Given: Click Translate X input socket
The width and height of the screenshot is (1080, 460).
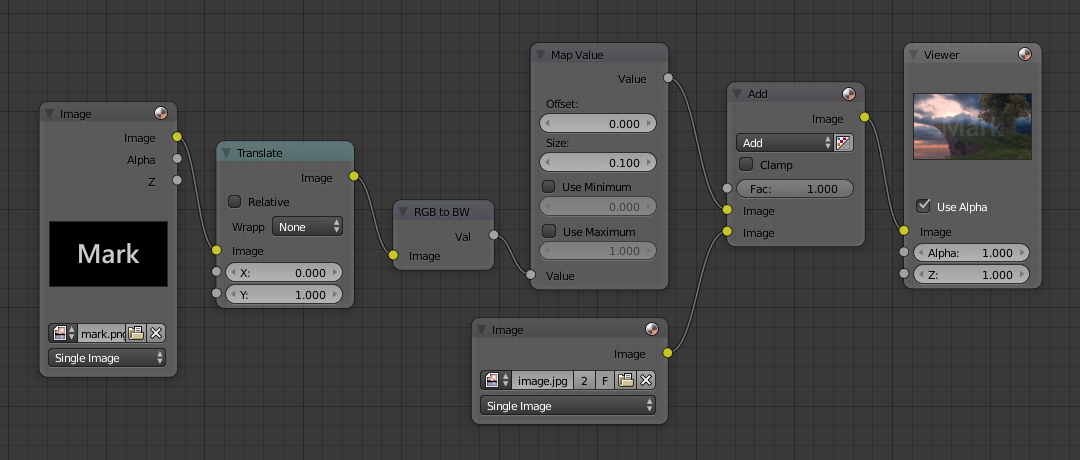Looking at the screenshot, I should click(216, 272).
